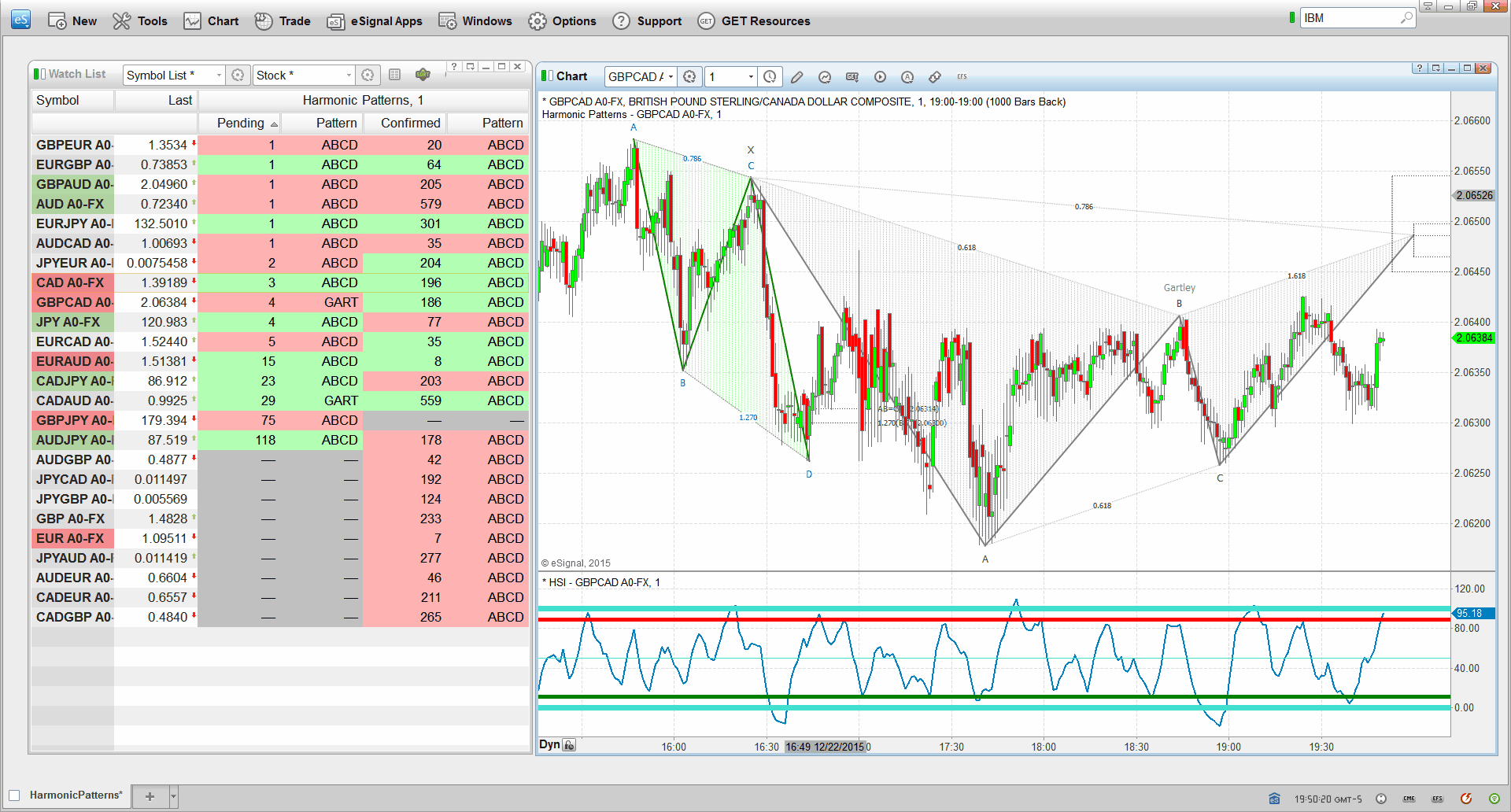Click the Dyn scaling label on time axis
1511x812 pixels.
(x=549, y=744)
